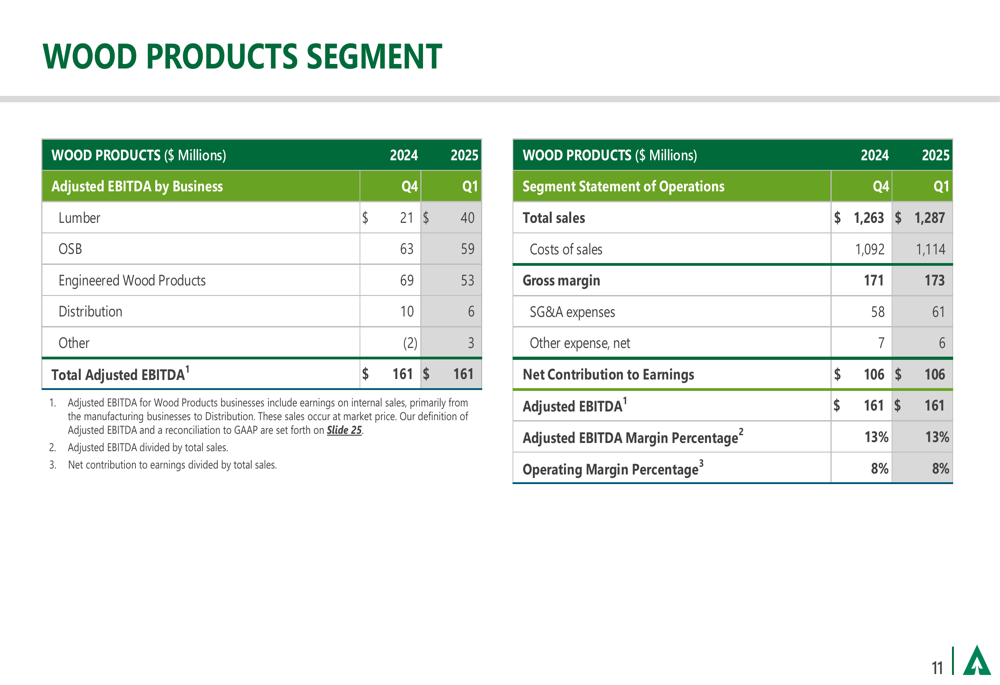Click the Other row label in EBITDA table
1000x685 pixels.
click(x=74, y=343)
